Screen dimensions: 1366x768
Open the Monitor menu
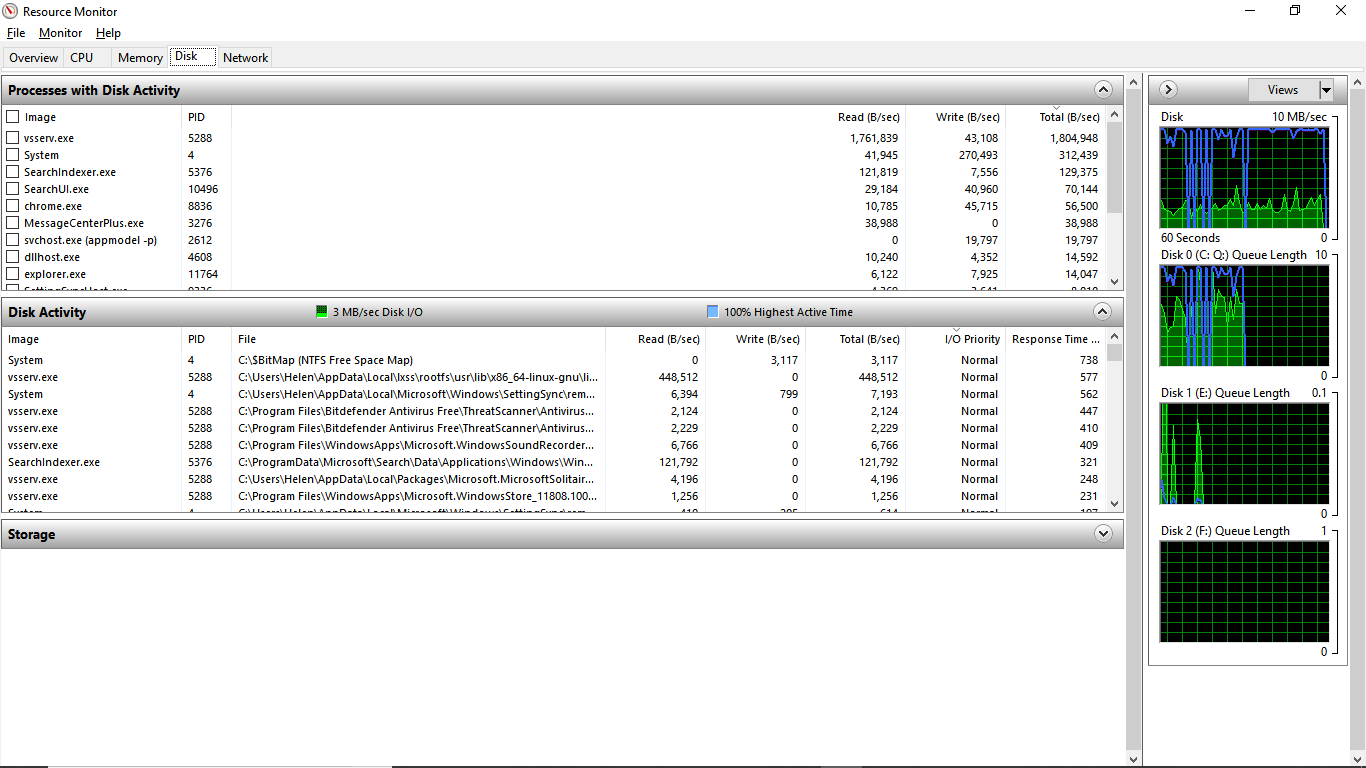coord(60,33)
